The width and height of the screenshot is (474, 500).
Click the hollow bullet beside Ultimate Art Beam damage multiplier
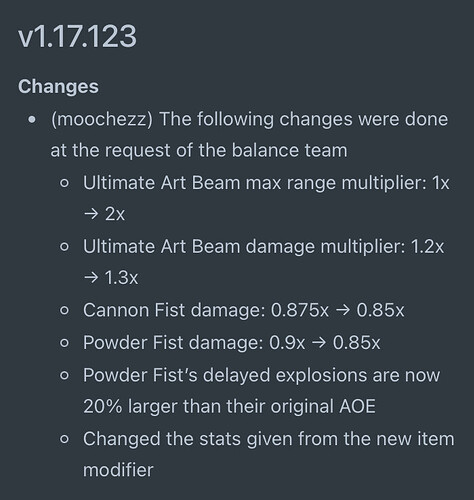click(x=64, y=247)
